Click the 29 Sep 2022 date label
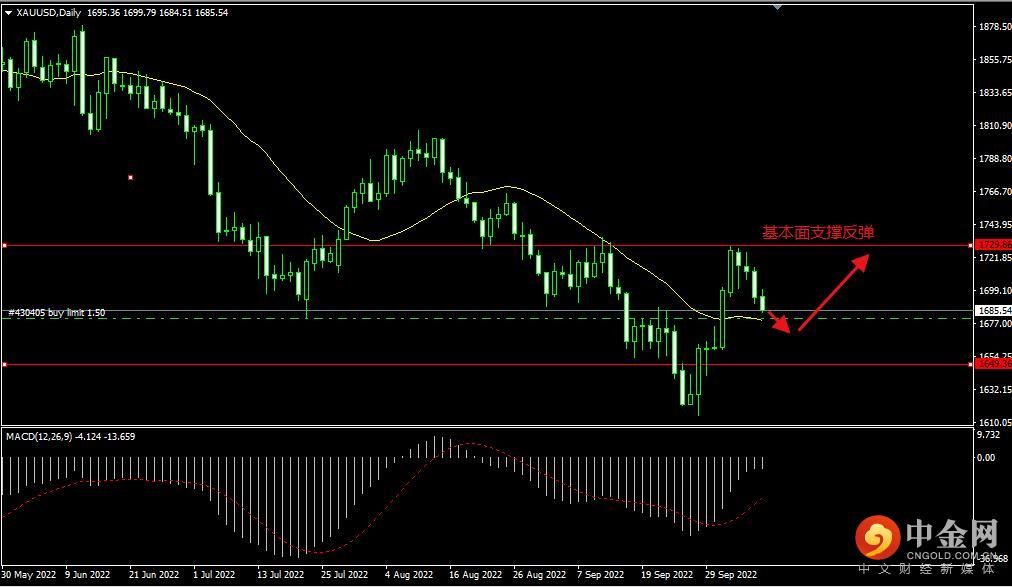This screenshot has height=587, width=1012. tap(731, 575)
